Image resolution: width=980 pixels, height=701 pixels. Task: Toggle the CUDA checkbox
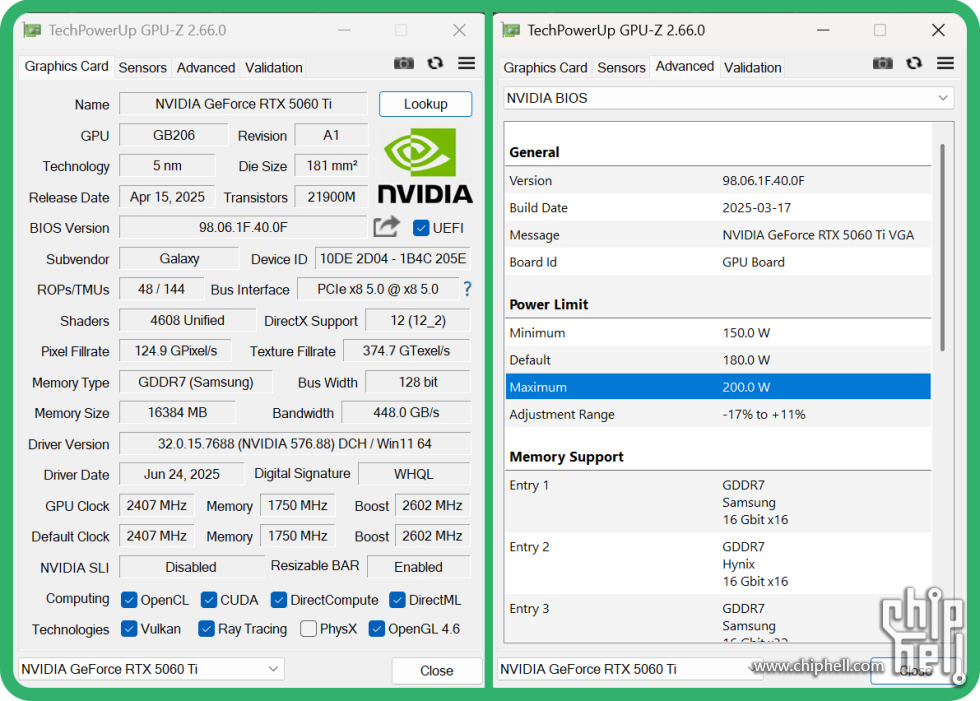pyautogui.click(x=209, y=600)
